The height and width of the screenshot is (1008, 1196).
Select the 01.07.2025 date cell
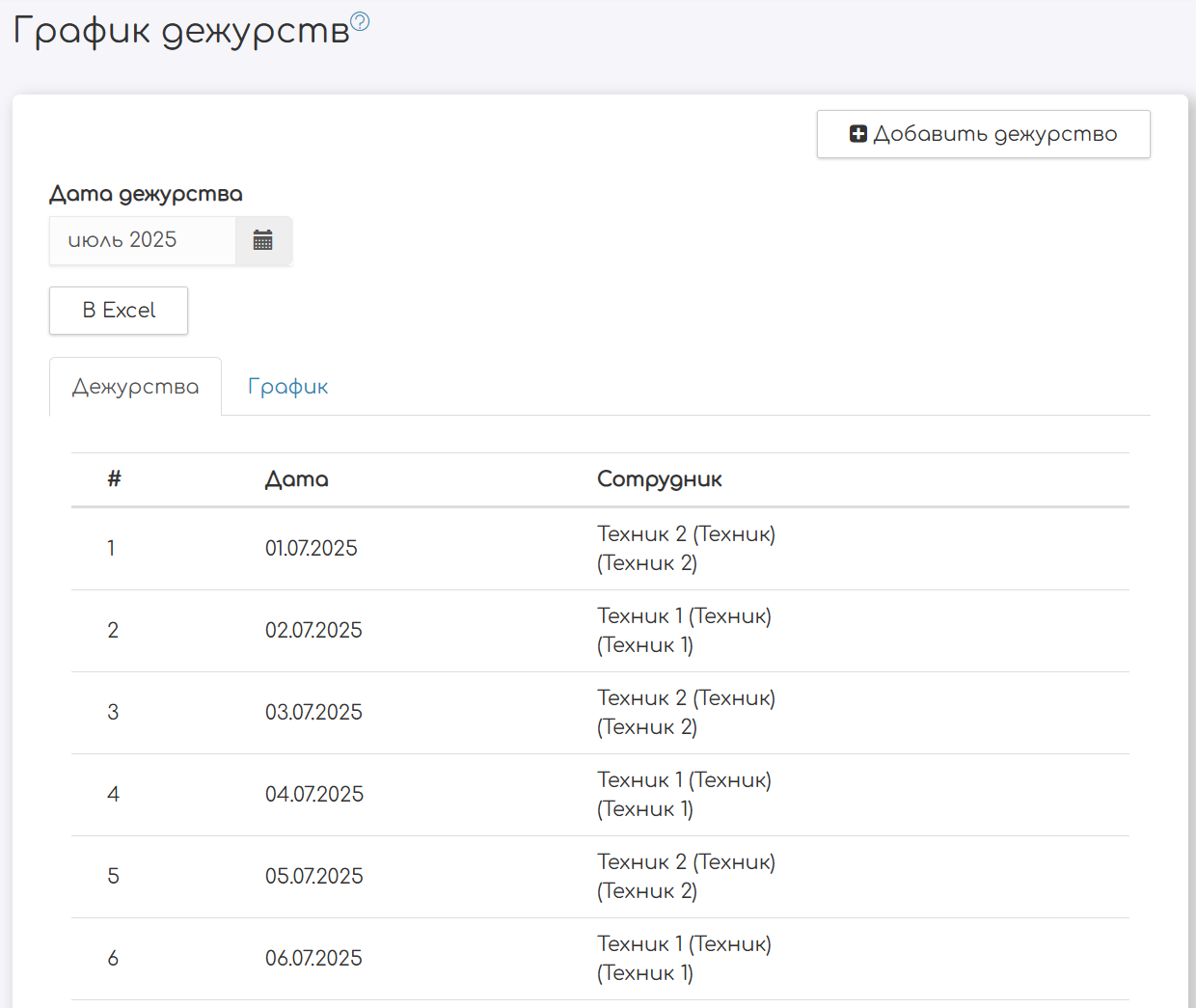311,549
